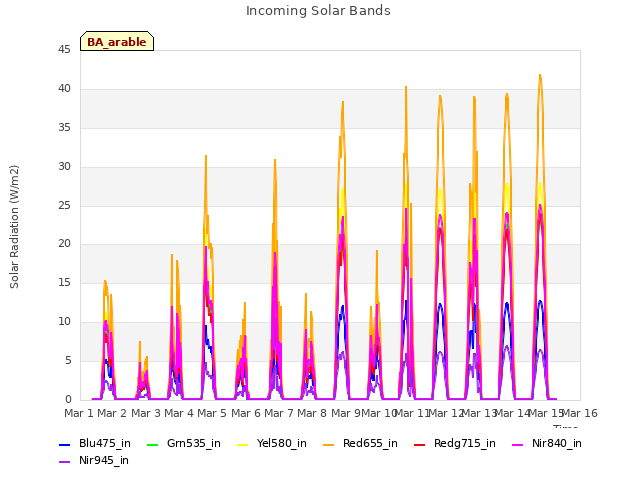The image size is (640, 480).
Task: Click the 45 y-axis tick label
Action: (64, 50)
